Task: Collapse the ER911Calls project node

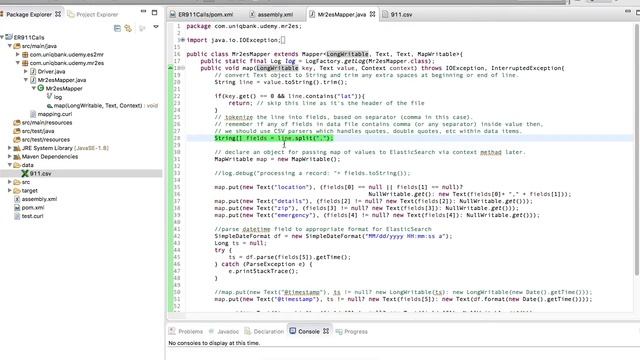Action: pyautogui.click(x=2, y=37)
